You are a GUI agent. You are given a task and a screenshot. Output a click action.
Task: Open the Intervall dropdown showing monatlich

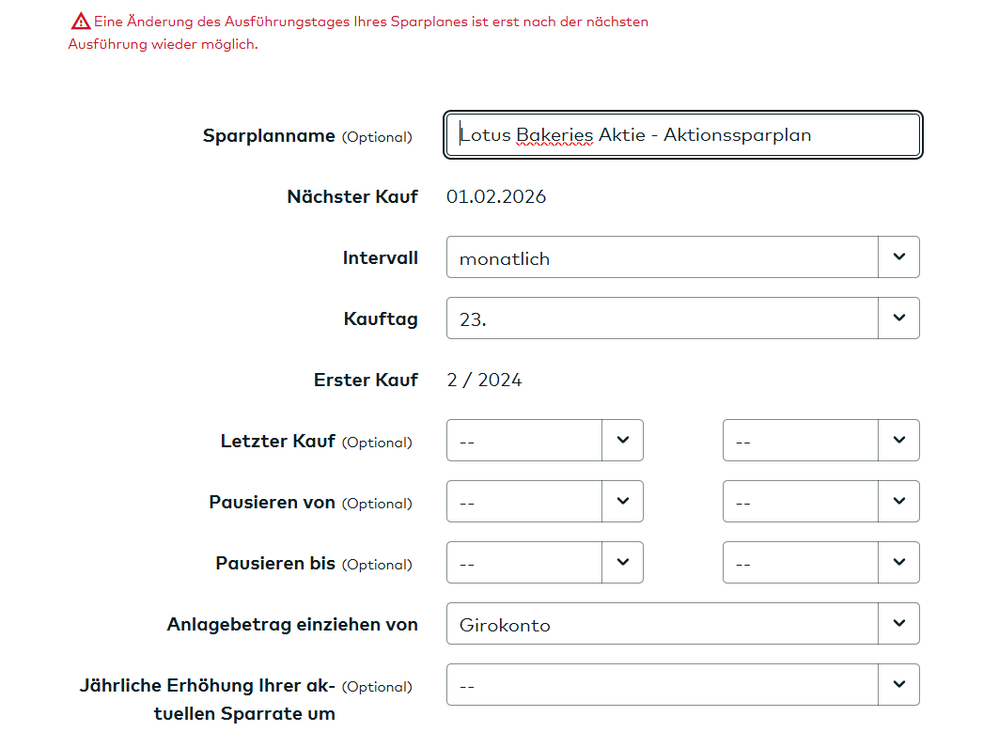coord(682,257)
